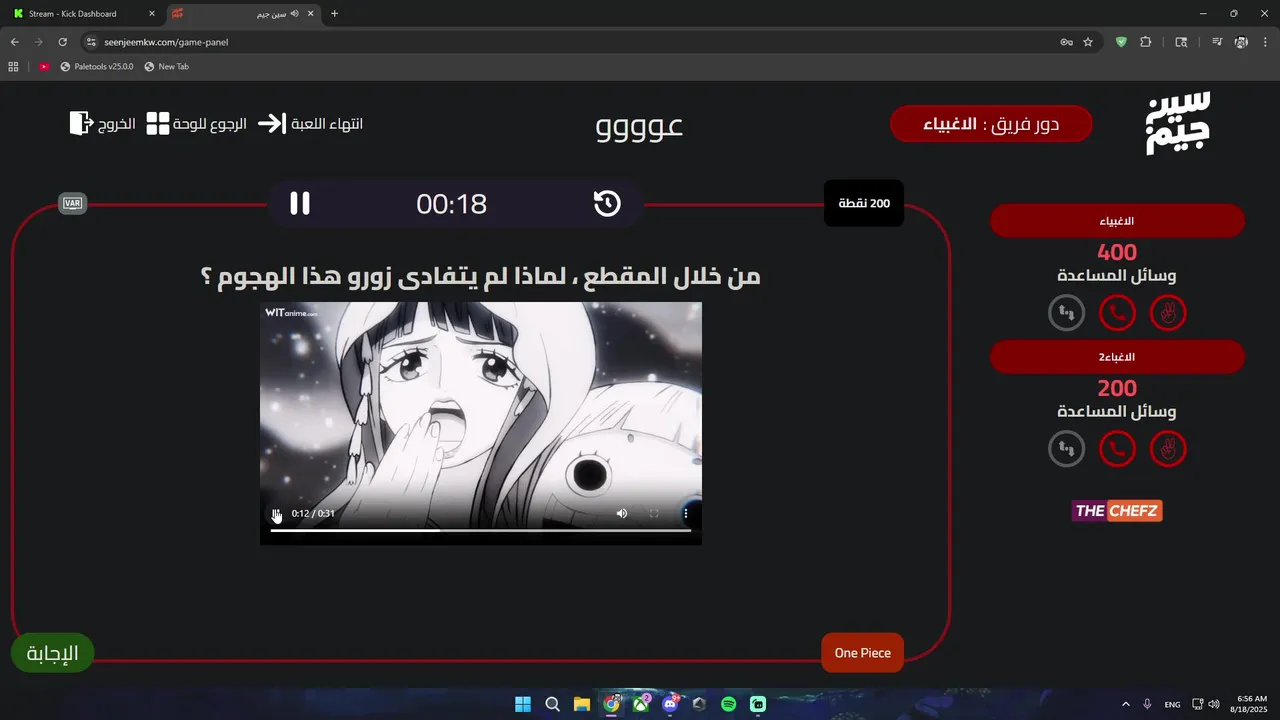Switch to the Stream - Kick Dashboard tab
The width and height of the screenshot is (1280, 720).
point(84,14)
